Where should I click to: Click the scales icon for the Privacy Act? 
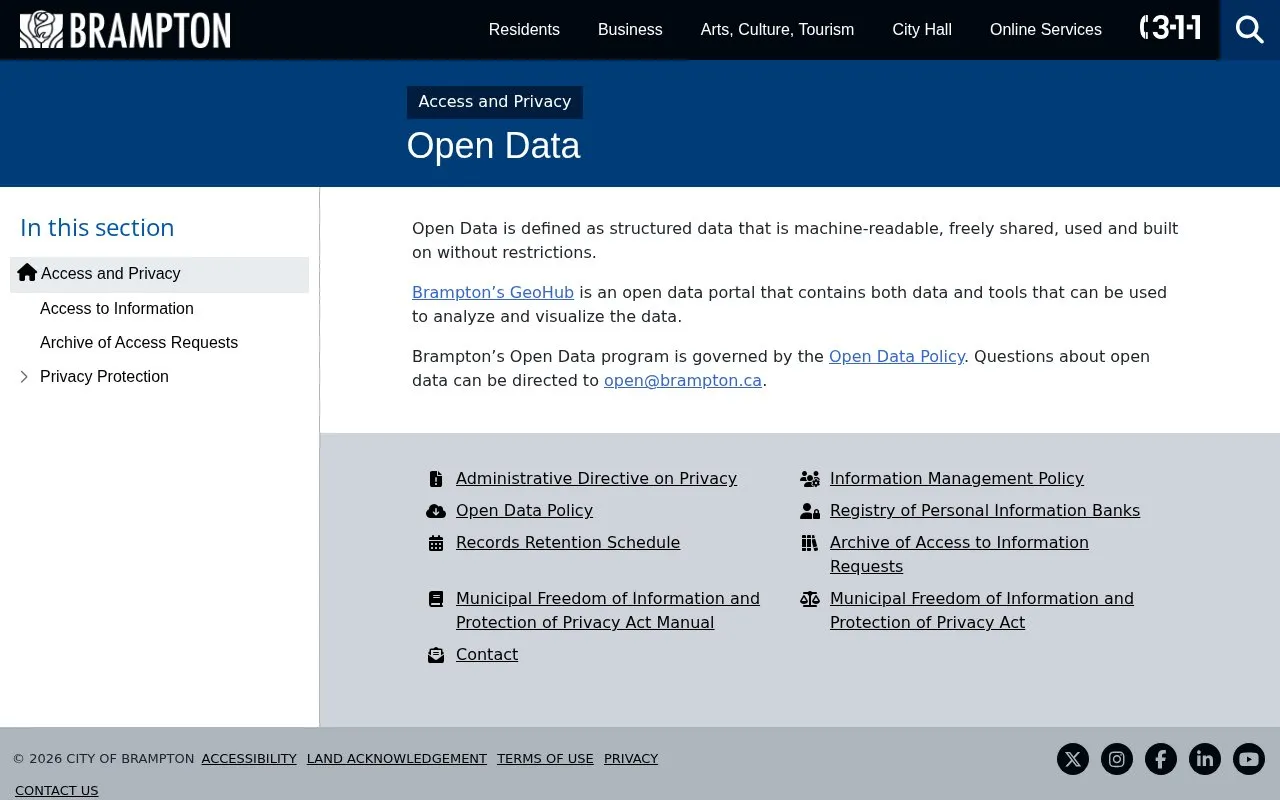point(810,599)
